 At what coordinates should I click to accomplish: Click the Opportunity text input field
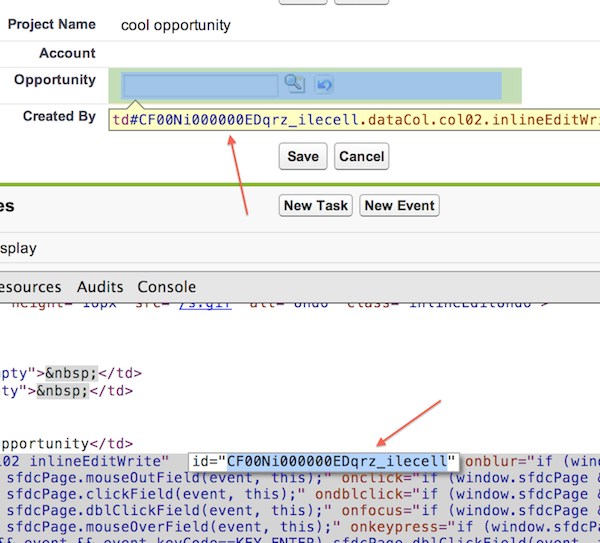(x=200, y=85)
